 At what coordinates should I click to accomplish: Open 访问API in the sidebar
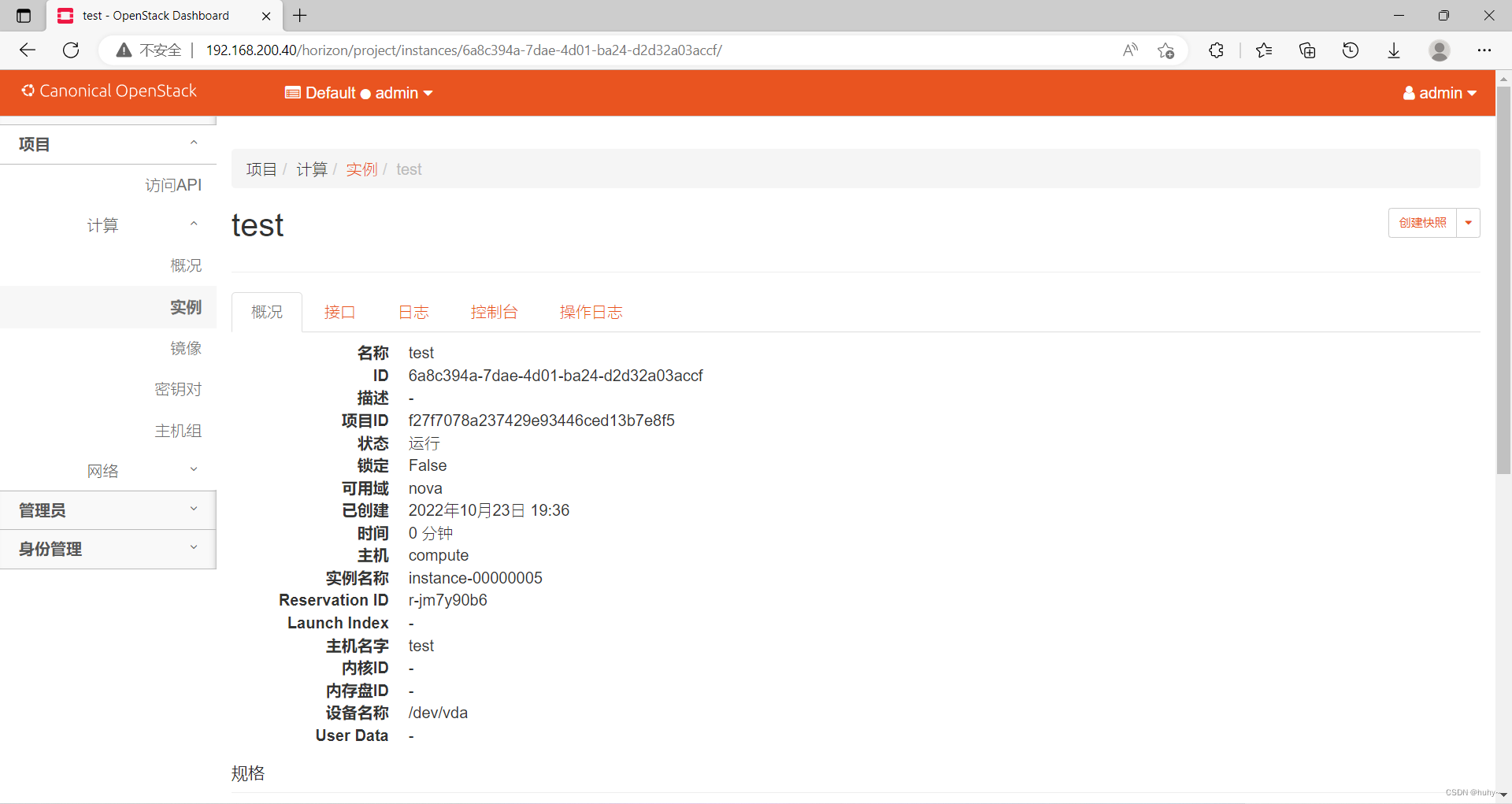point(173,185)
